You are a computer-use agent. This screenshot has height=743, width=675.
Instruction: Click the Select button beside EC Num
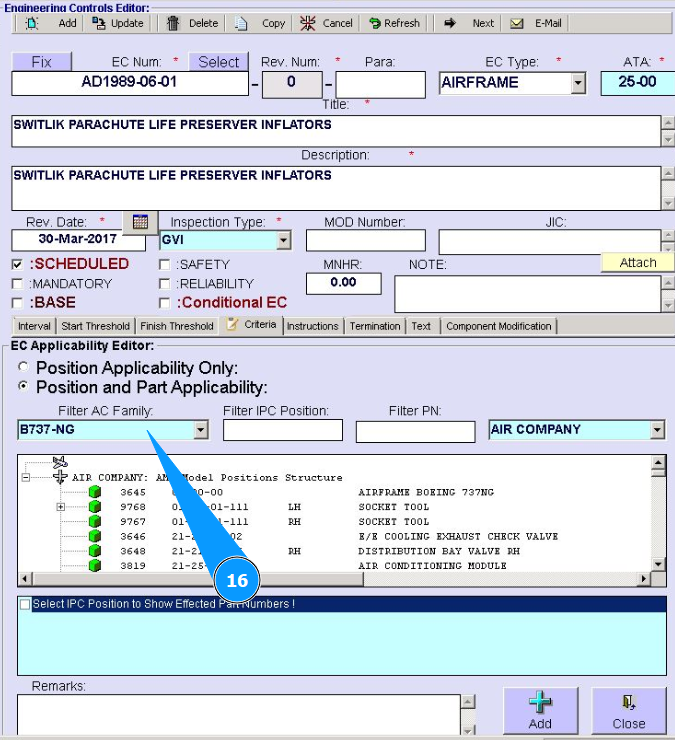tap(219, 62)
